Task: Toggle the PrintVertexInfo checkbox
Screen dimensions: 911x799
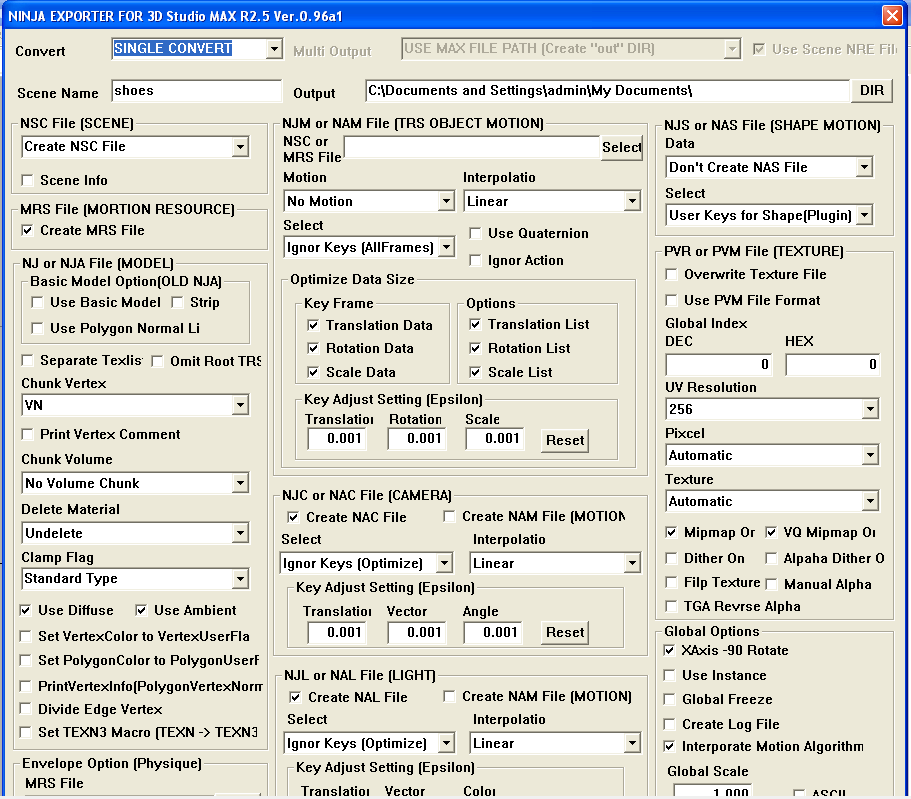Action: pyautogui.click(x=25, y=686)
